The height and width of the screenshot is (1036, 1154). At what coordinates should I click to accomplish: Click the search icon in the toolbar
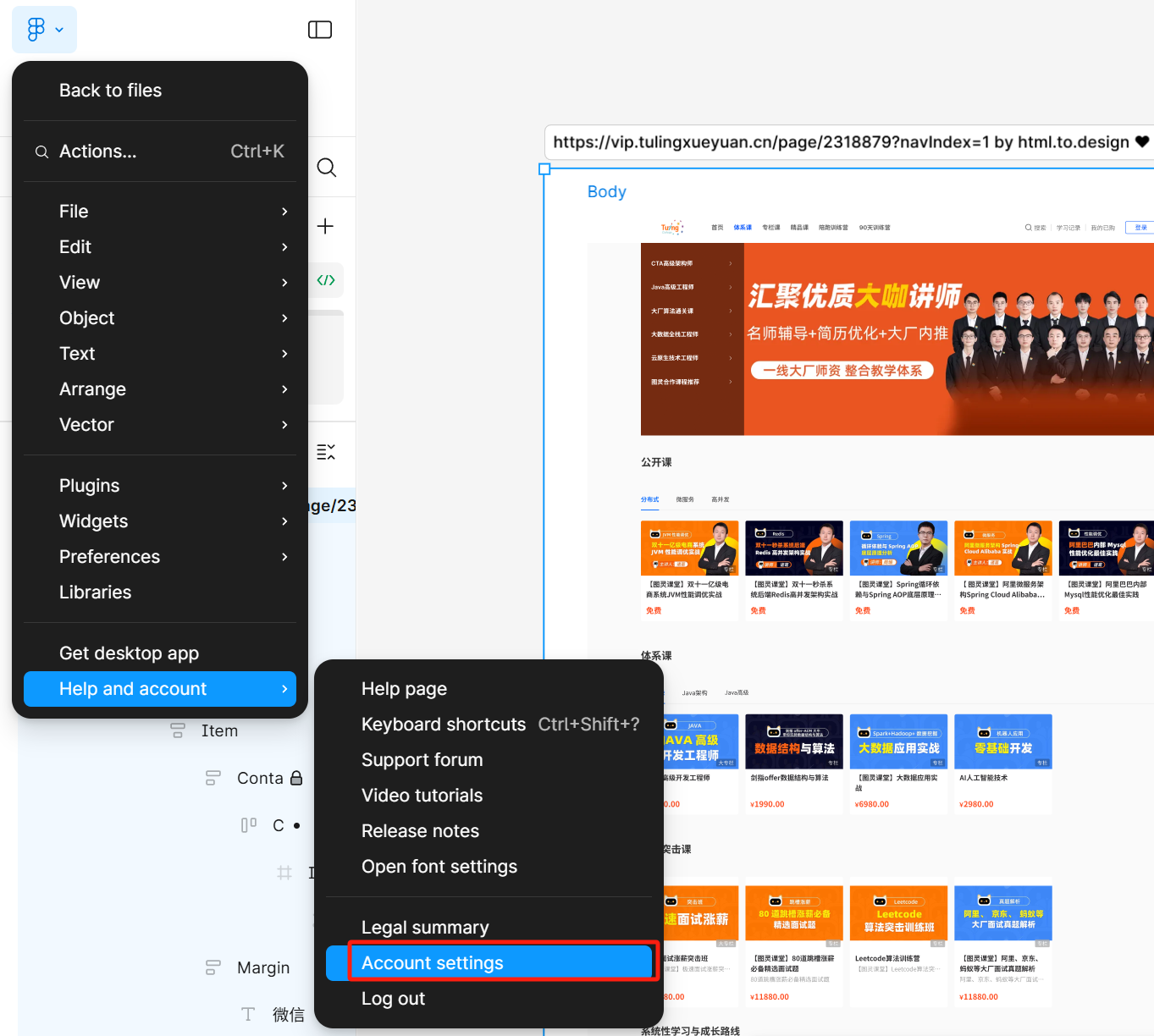click(327, 167)
